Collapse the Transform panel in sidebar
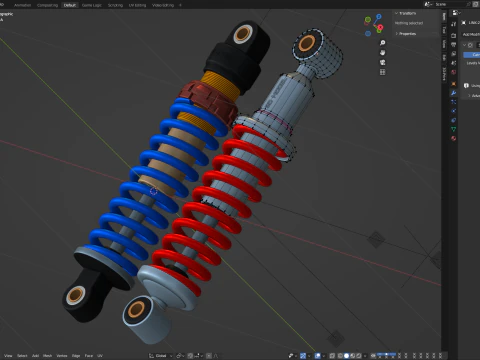 397,13
